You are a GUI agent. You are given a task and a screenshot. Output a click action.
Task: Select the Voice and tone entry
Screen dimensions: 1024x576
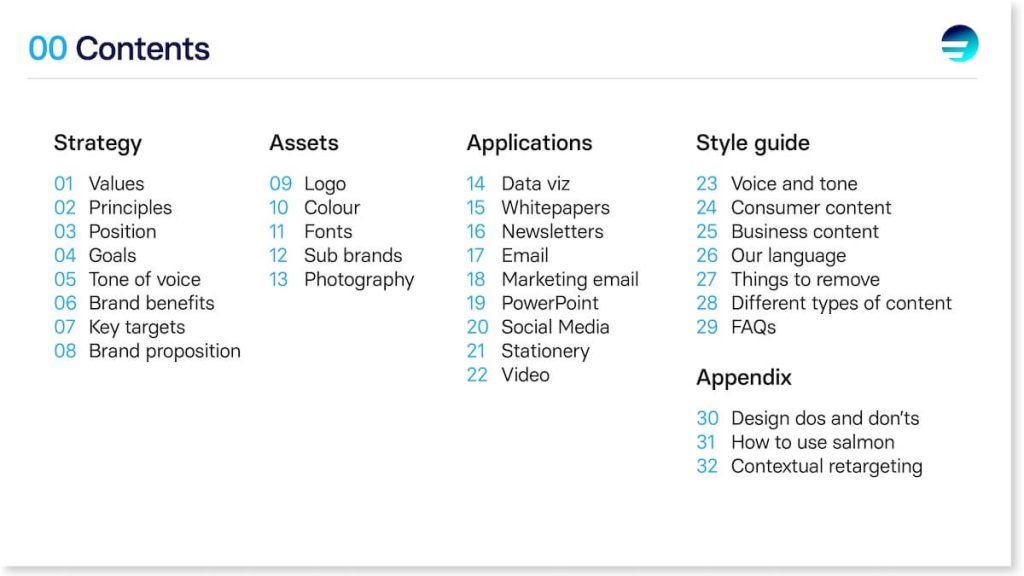click(776, 184)
